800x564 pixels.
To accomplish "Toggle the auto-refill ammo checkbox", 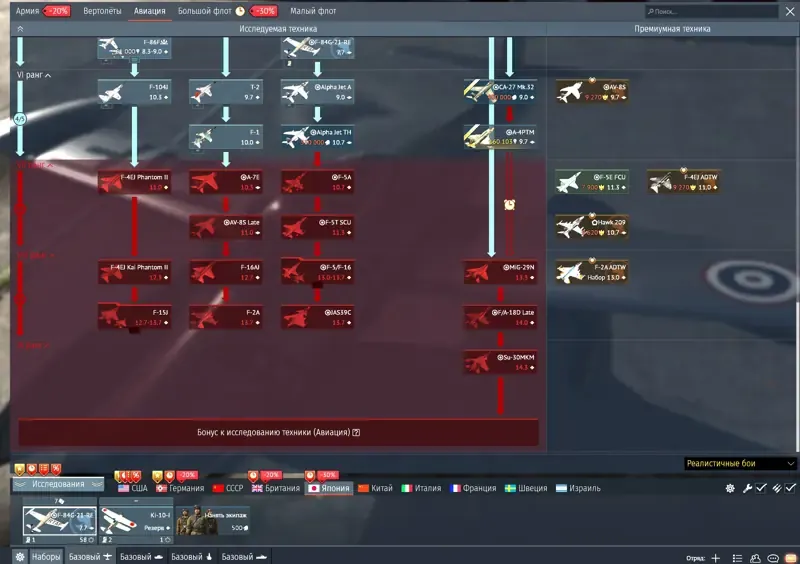I will coord(790,488).
